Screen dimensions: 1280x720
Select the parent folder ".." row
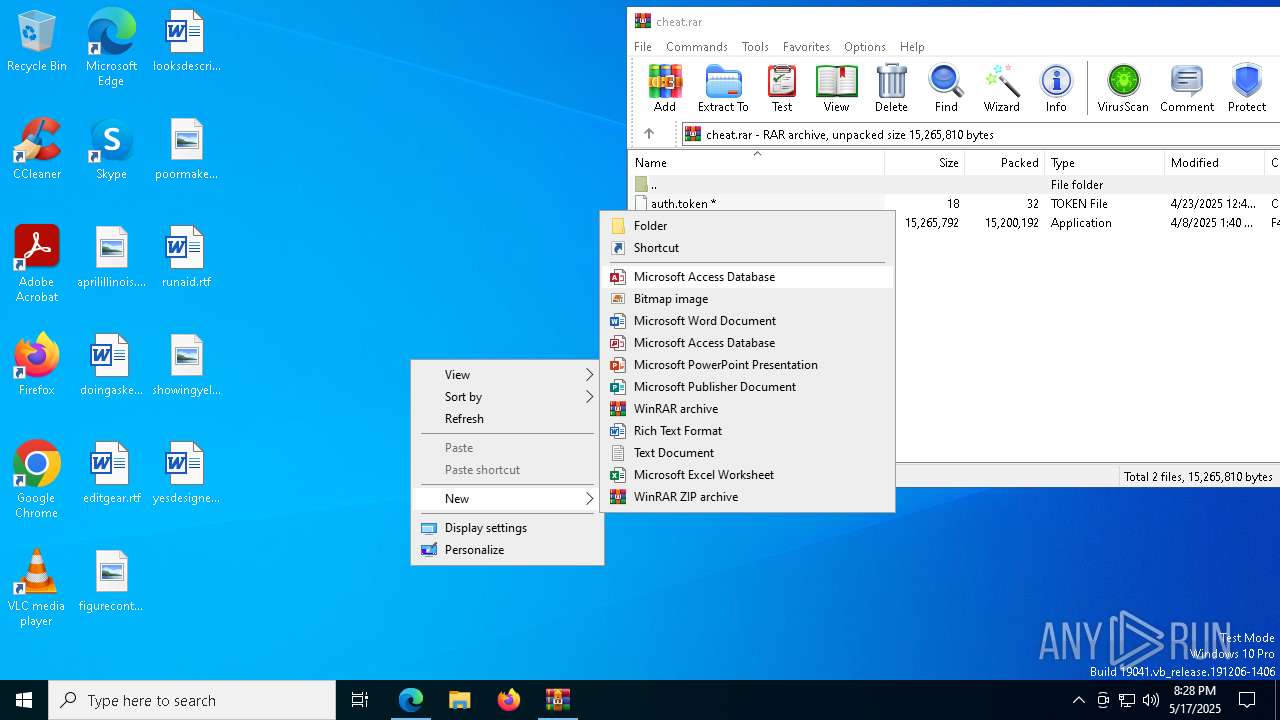955,185
